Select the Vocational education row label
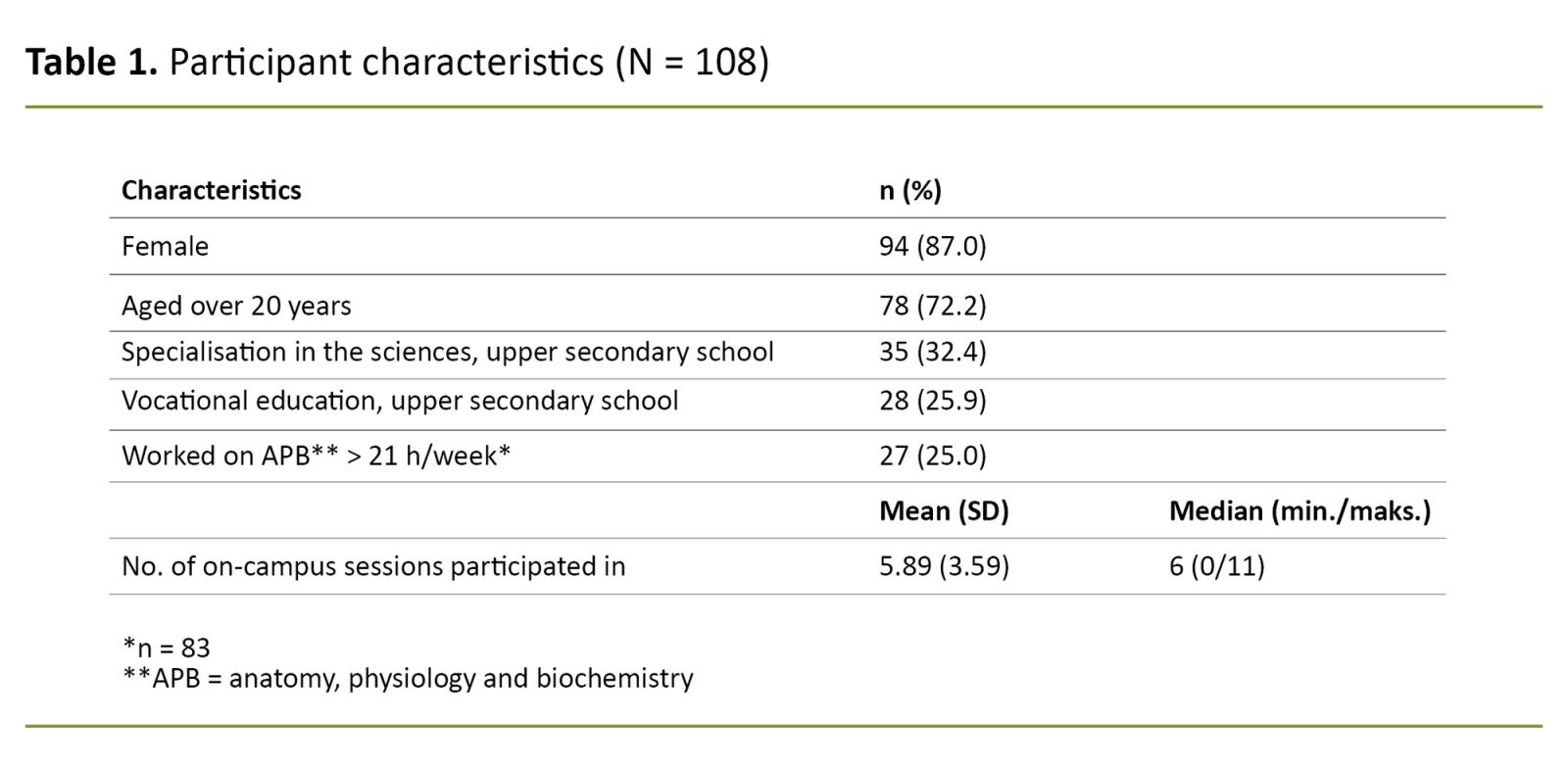This screenshot has width=1568, height=770. [x=399, y=401]
